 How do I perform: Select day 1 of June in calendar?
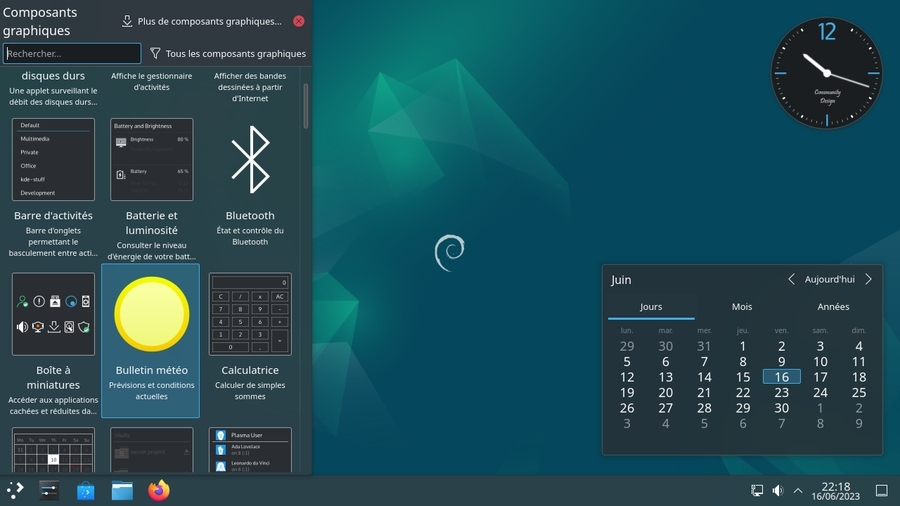click(x=743, y=346)
